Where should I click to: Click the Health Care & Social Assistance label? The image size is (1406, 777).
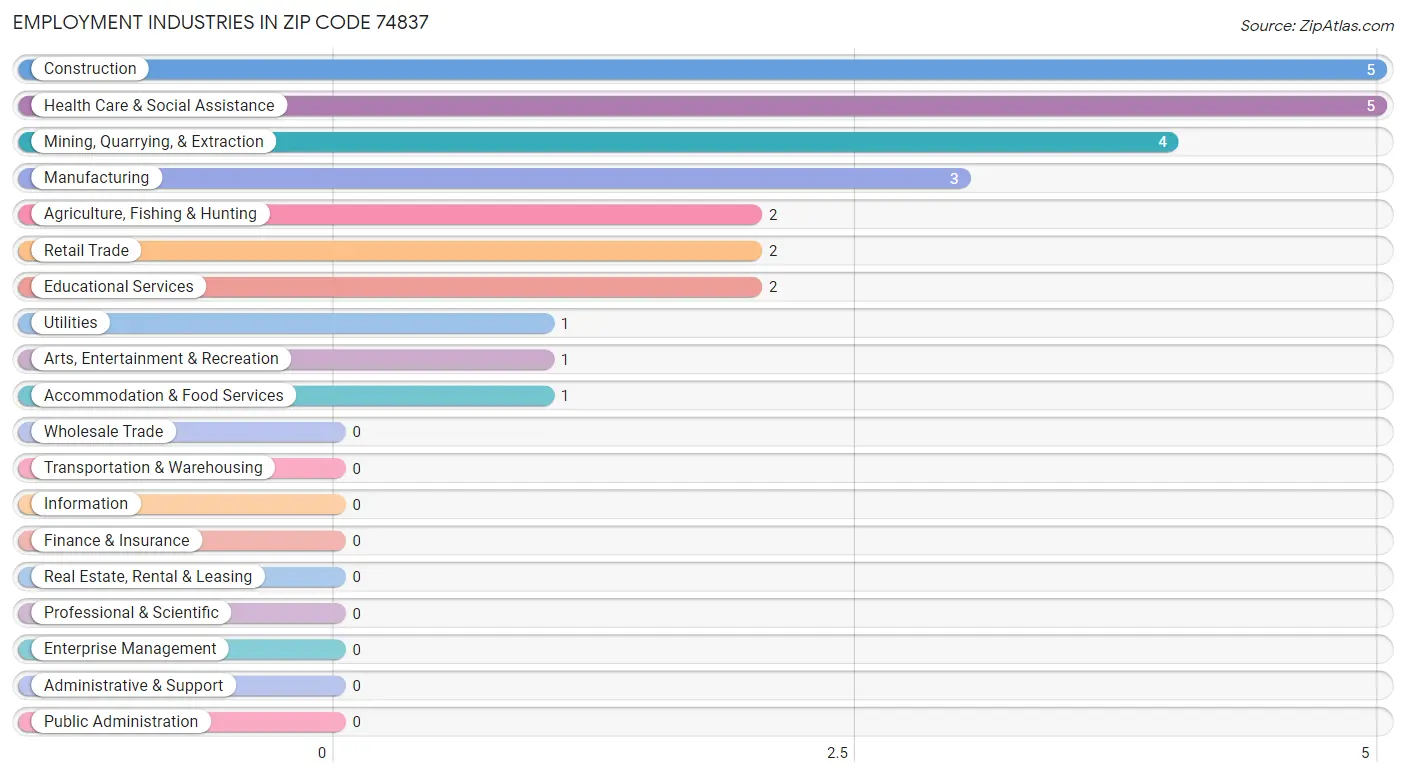[159, 105]
